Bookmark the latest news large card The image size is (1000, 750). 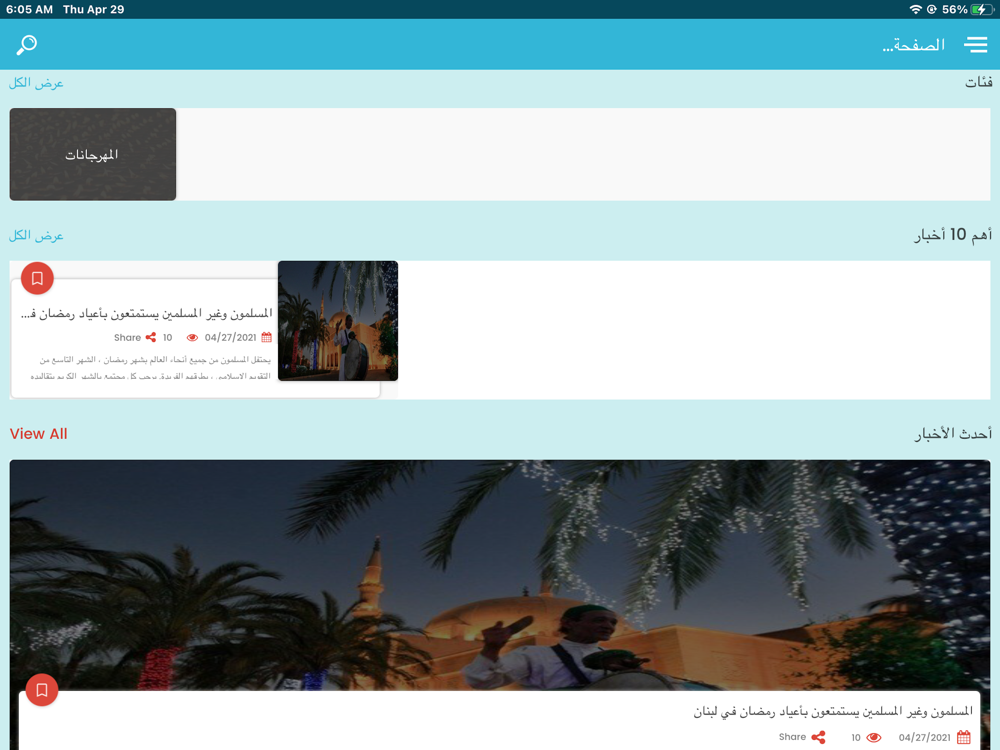[42, 690]
